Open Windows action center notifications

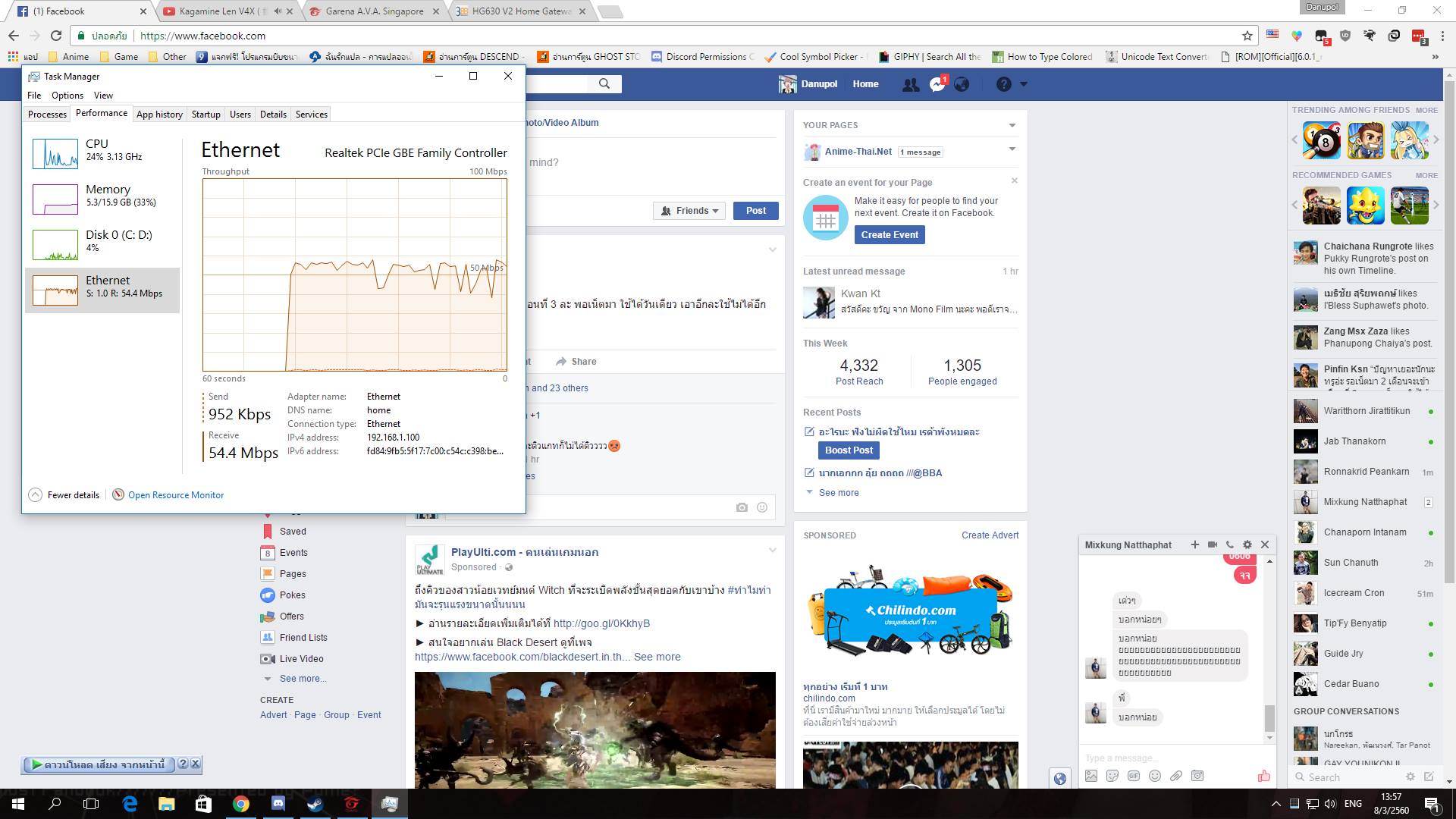[1432, 804]
